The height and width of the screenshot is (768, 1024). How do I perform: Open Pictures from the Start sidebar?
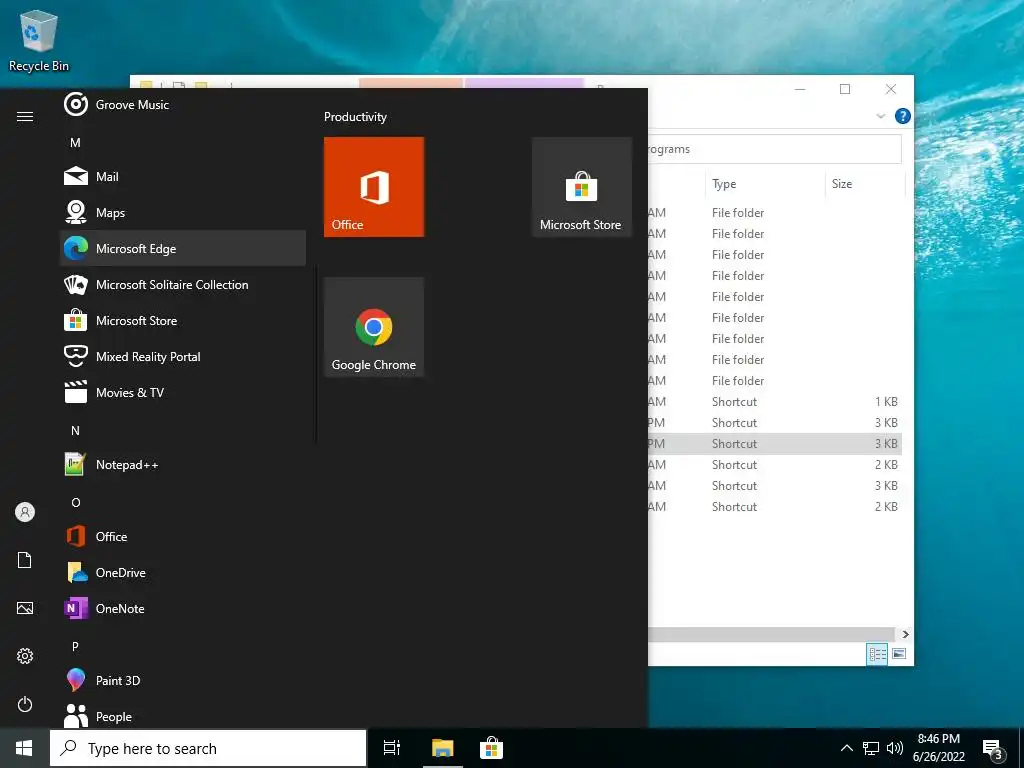[25, 608]
